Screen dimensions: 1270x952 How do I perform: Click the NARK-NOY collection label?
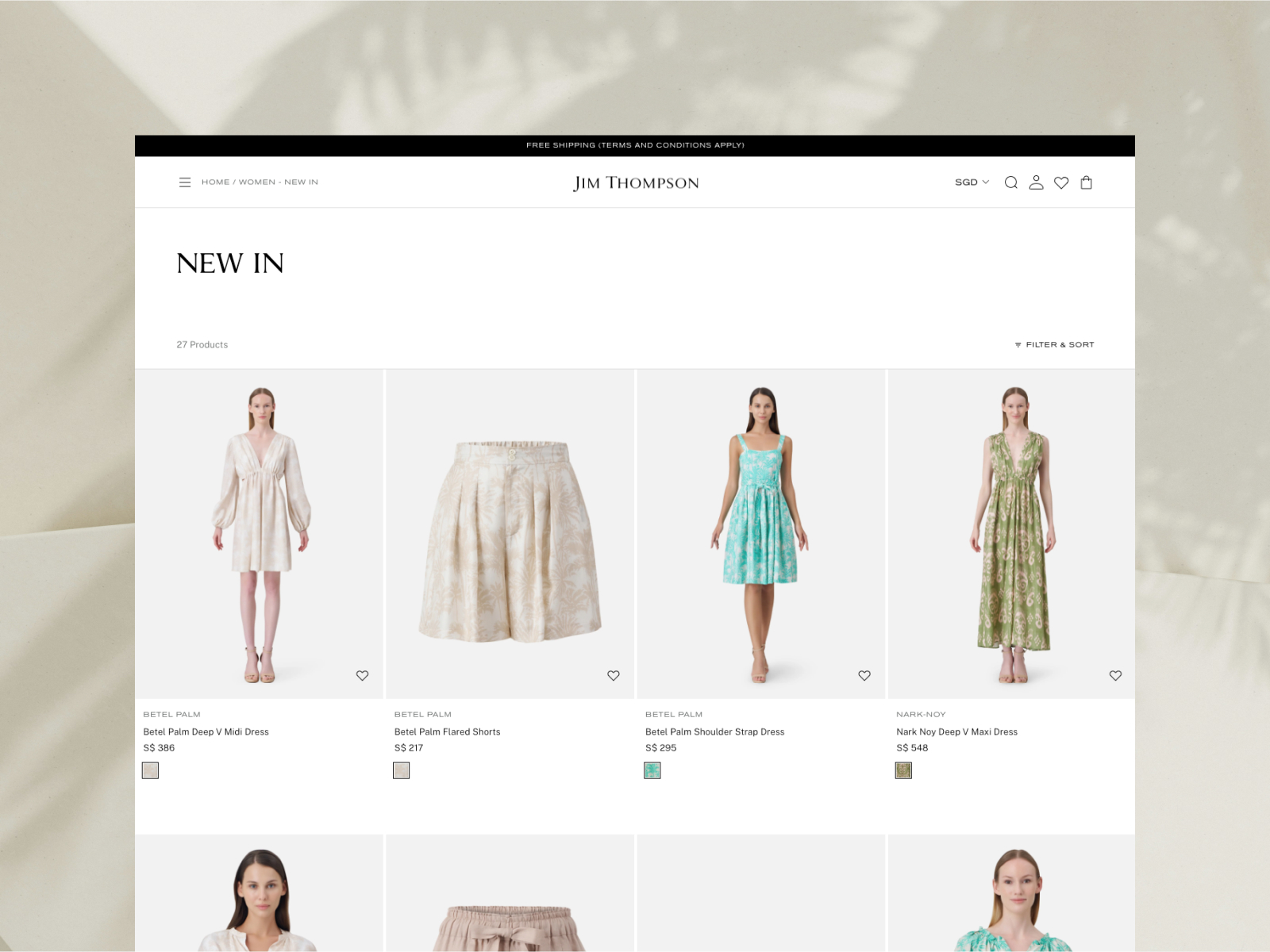[x=921, y=715]
